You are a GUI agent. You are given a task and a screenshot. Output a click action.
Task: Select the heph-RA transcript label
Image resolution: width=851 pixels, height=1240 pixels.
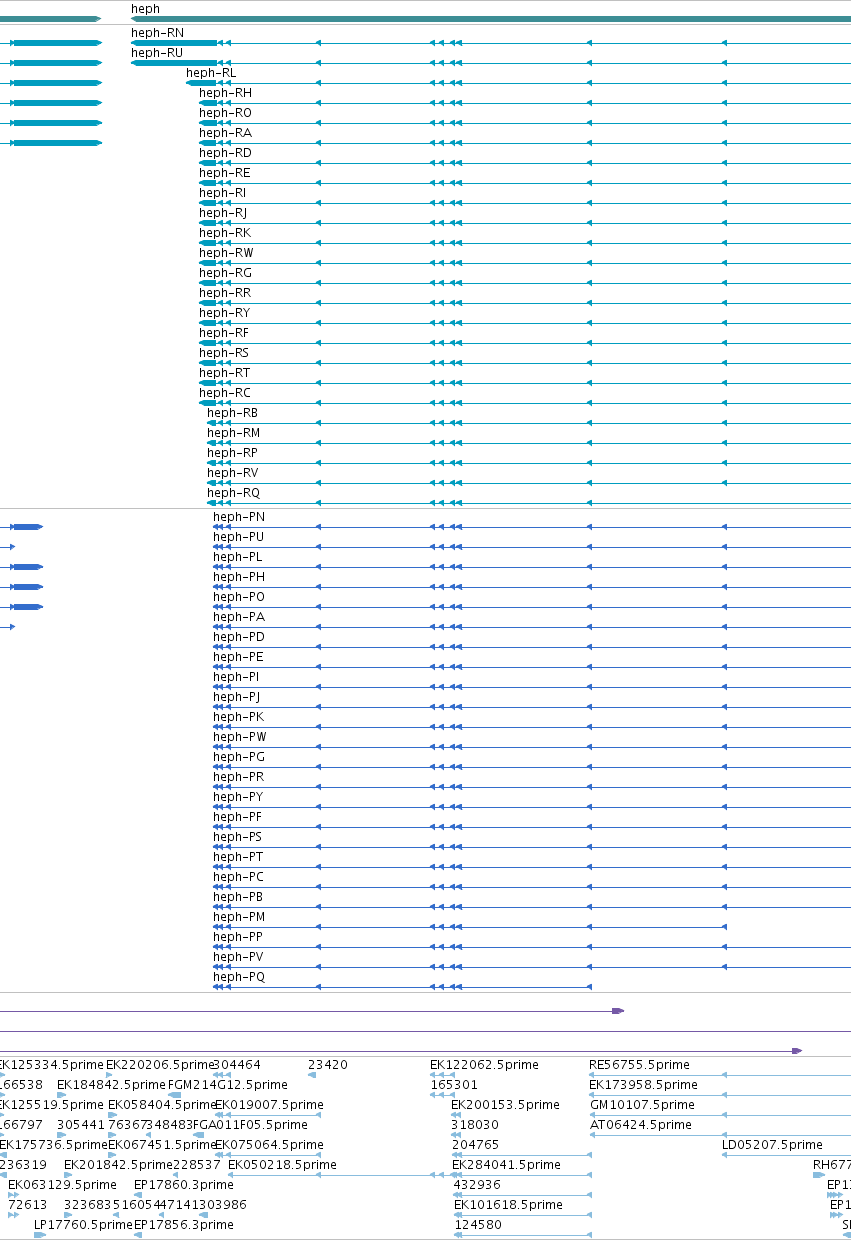click(225, 133)
